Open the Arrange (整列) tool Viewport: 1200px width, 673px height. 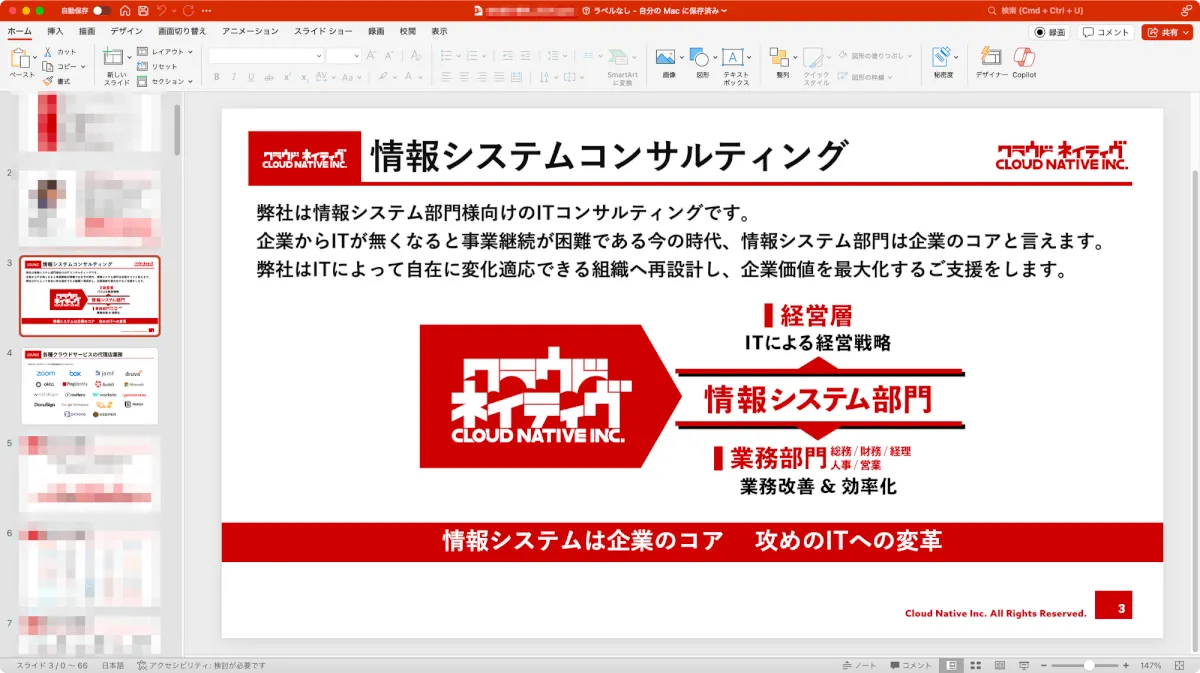click(x=782, y=64)
